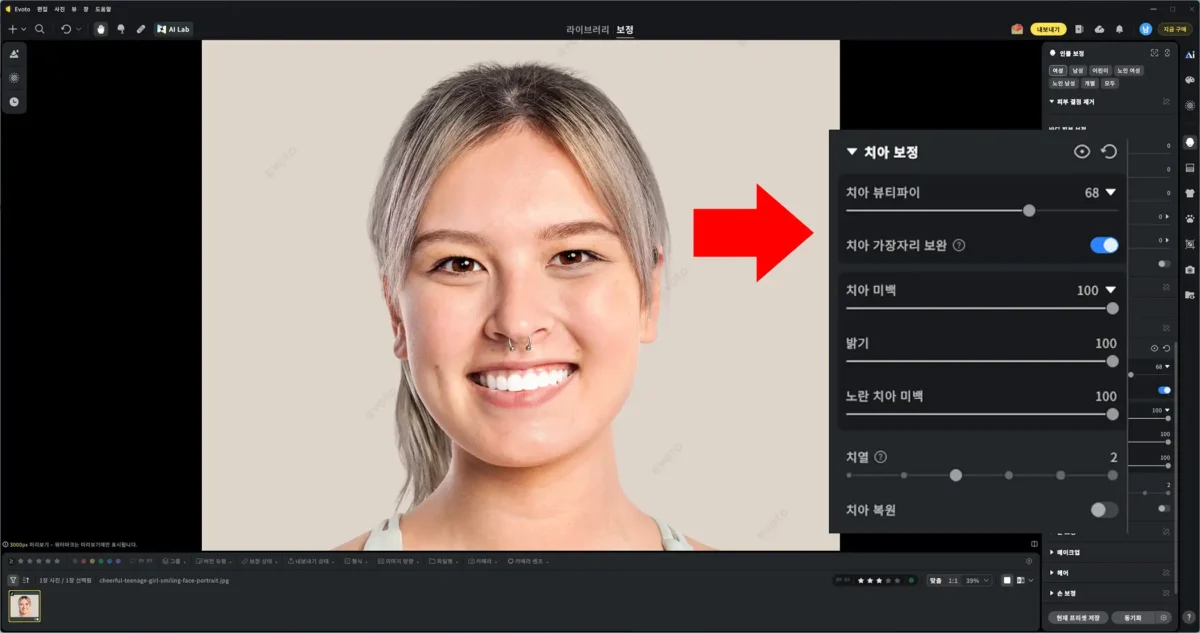Open the history clock icon in left sidebar
The image size is (1200, 633).
pos(14,101)
